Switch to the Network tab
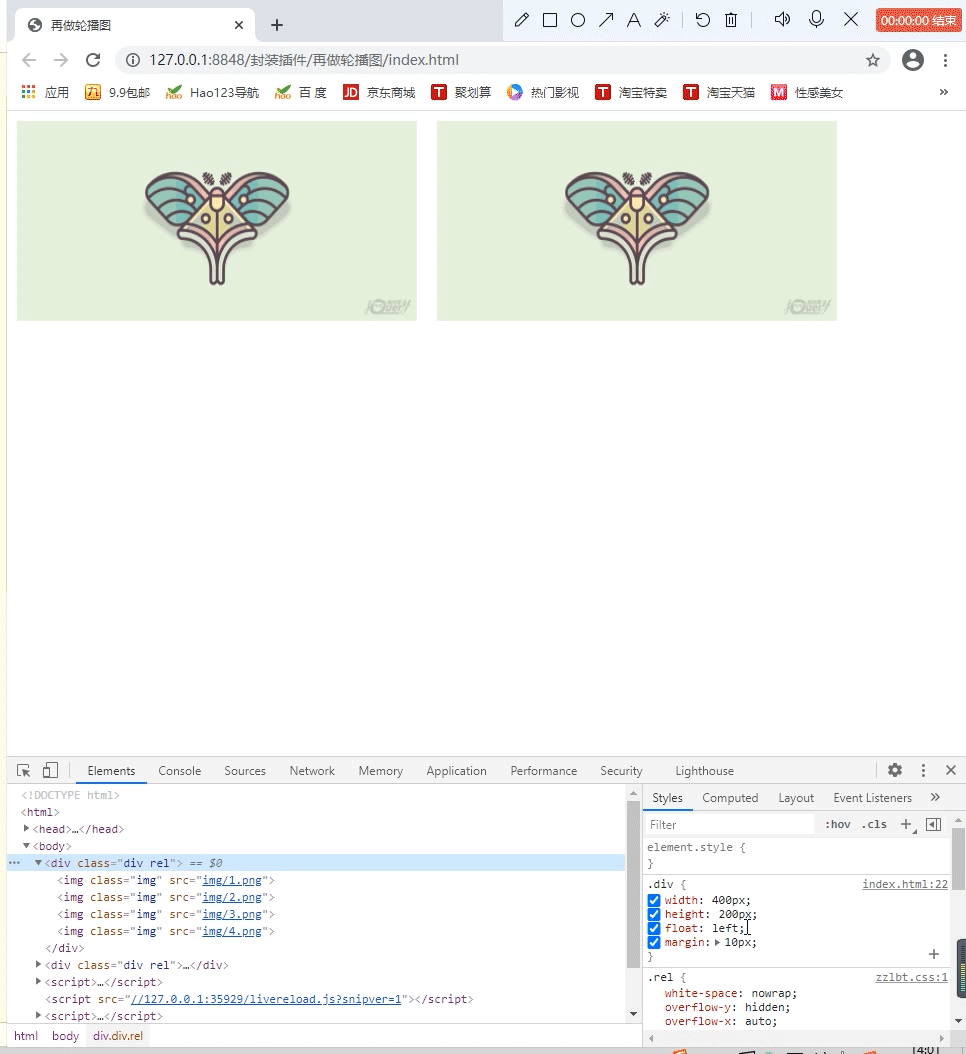This screenshot has height=1054, width=966. pyautogui.click(x=312, y=771)
